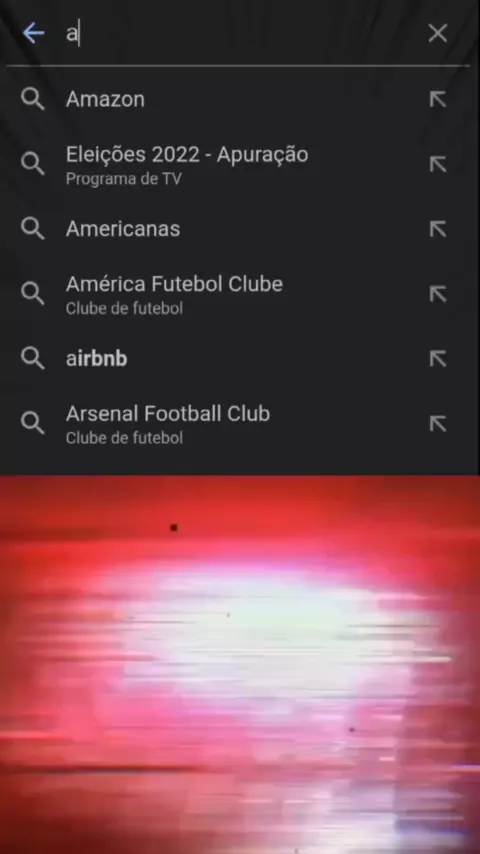
Task: Click the search field containing 'a'
Action: tap(240, 34)
